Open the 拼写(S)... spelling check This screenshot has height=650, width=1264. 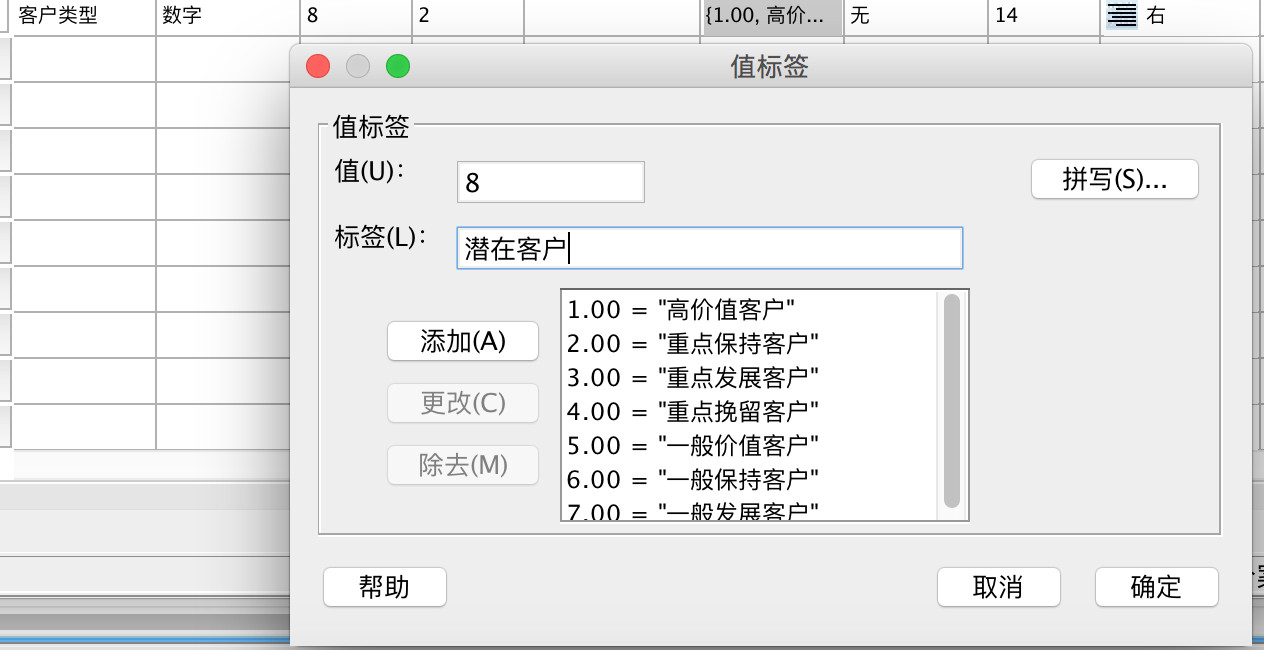(x=1114, y=180)
